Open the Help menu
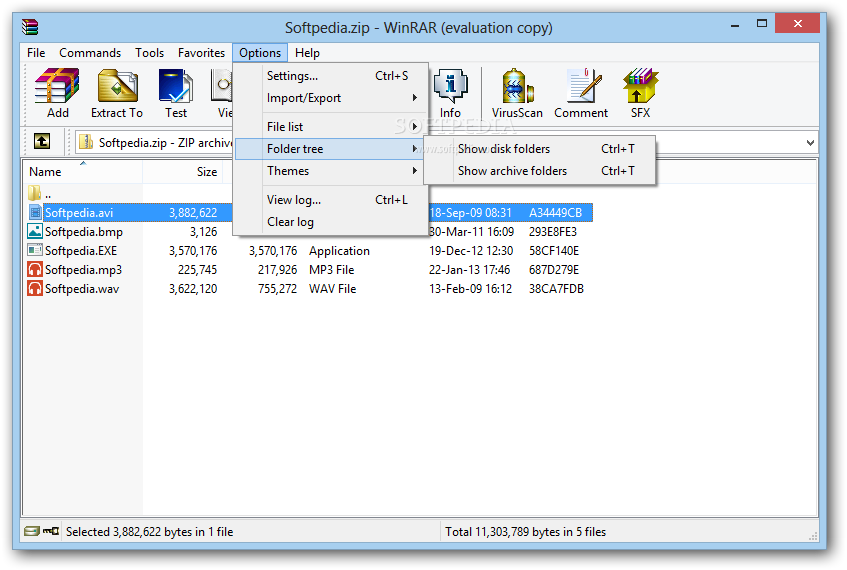Image resolution: width=847 pixels, height=570 pixels. pyautogui.click(x=307, y=52)
